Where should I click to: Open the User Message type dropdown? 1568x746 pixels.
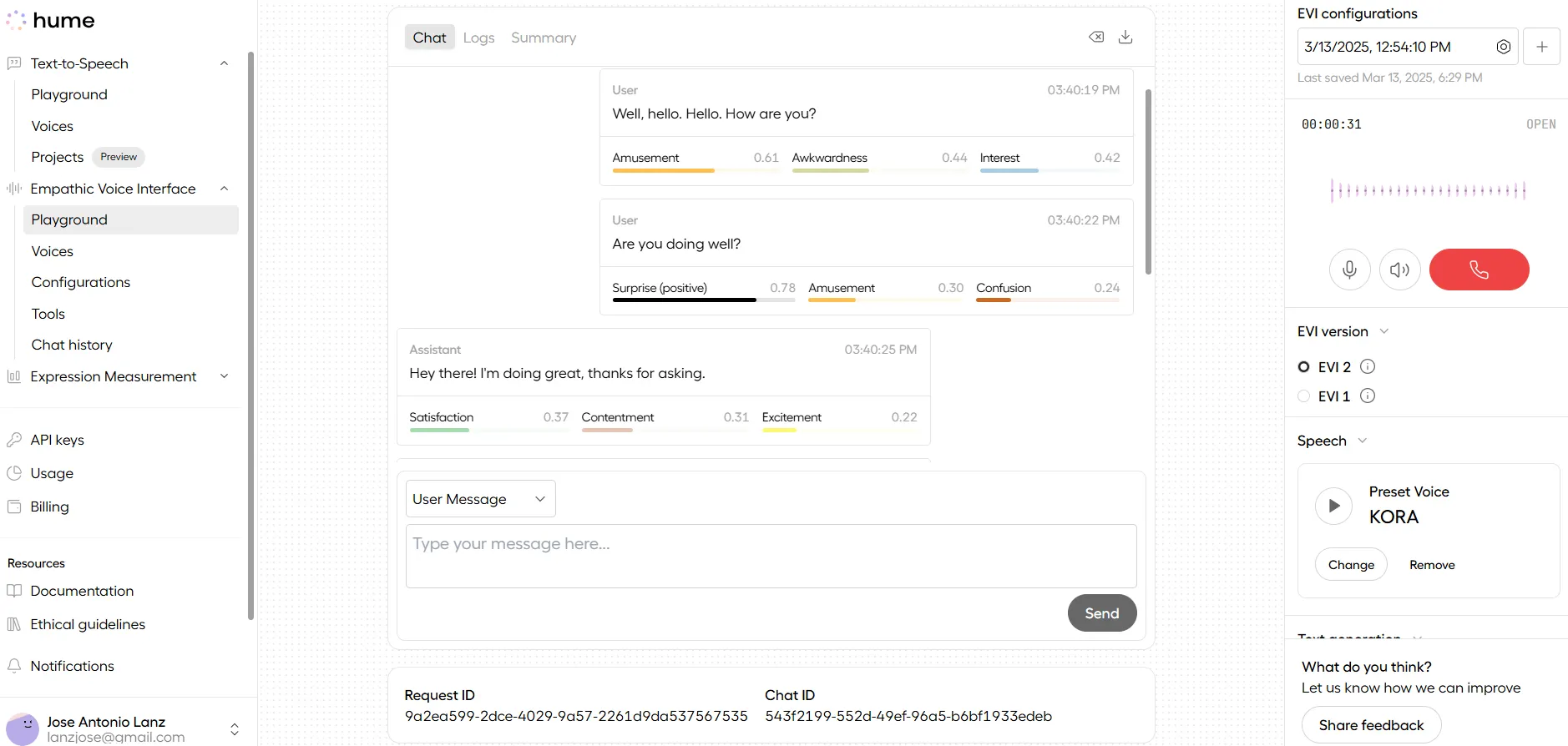480,499
